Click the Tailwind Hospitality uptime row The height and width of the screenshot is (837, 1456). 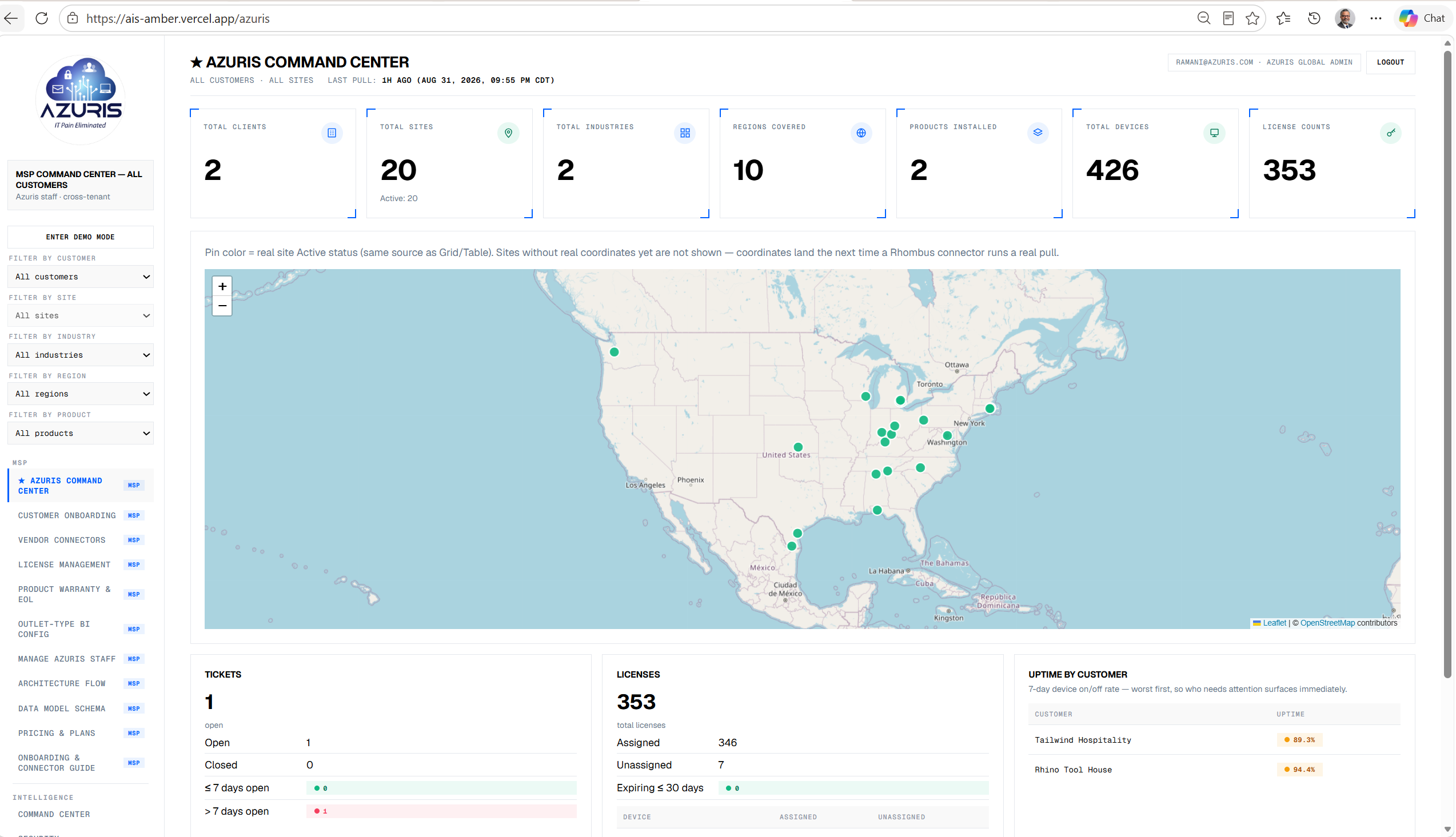[1214, 740]
